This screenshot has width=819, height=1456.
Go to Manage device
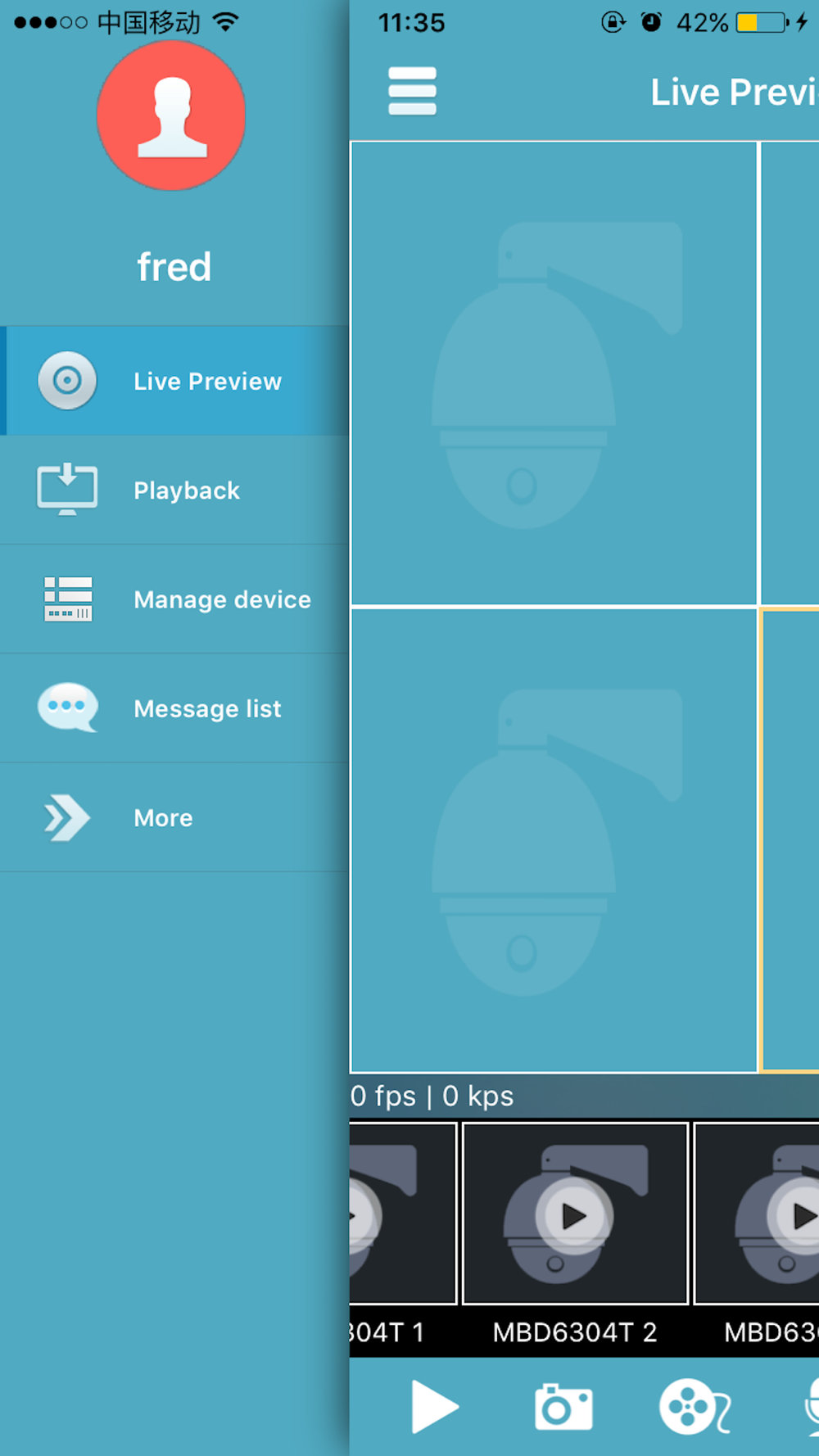174,599
